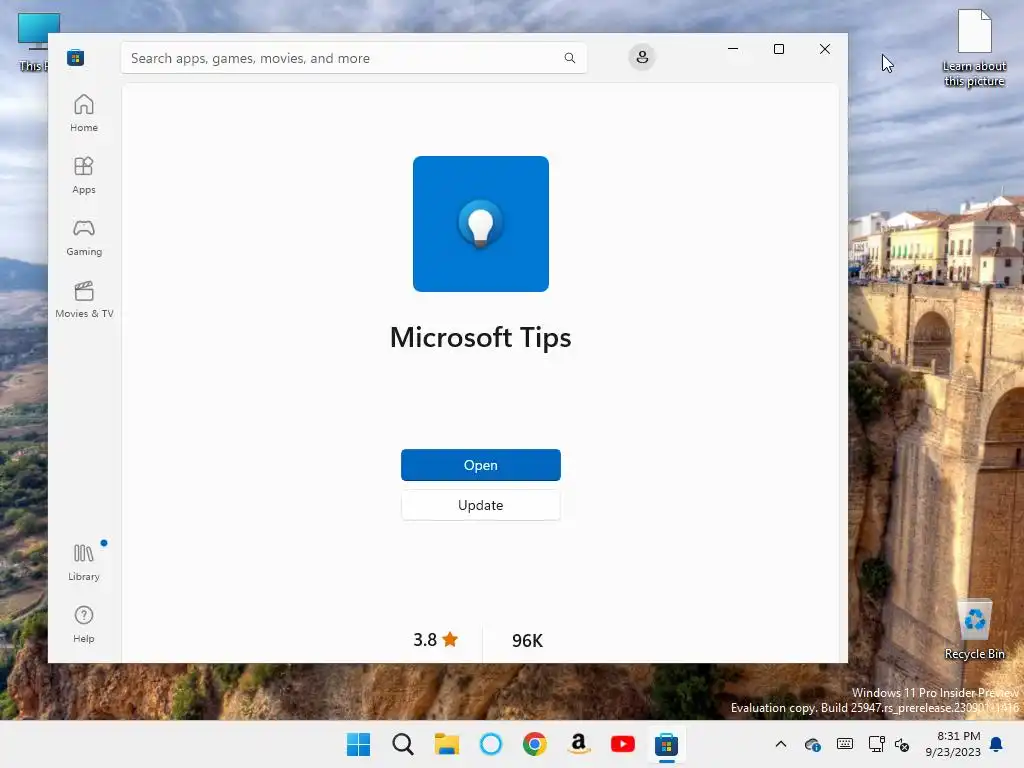Open Amazon from taskbar
Viewport: 1024px width, 768px height.
tap(579, 744)
